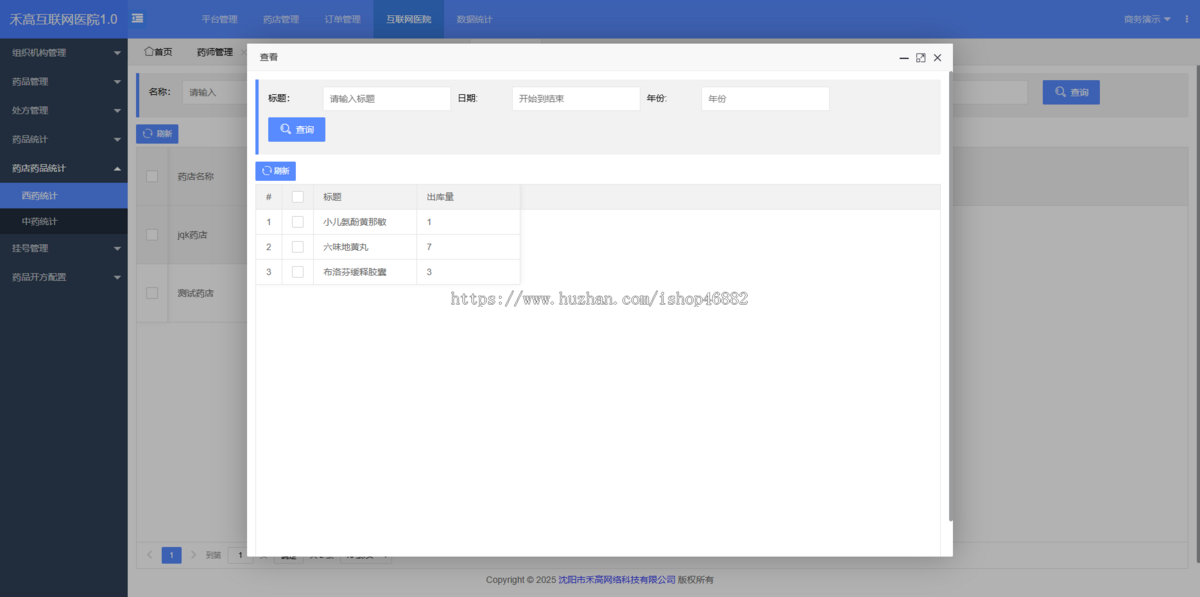The width and height of the screenshot is (1200, 597).
Task: Click 测试药店 cell in background table
Action: pyautogui.click(x=195, y=293)
